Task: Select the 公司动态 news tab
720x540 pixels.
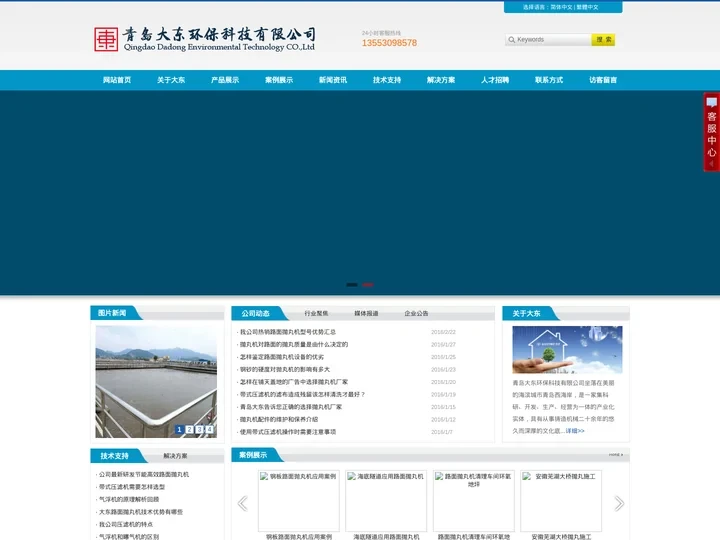Action: point(256,314)
